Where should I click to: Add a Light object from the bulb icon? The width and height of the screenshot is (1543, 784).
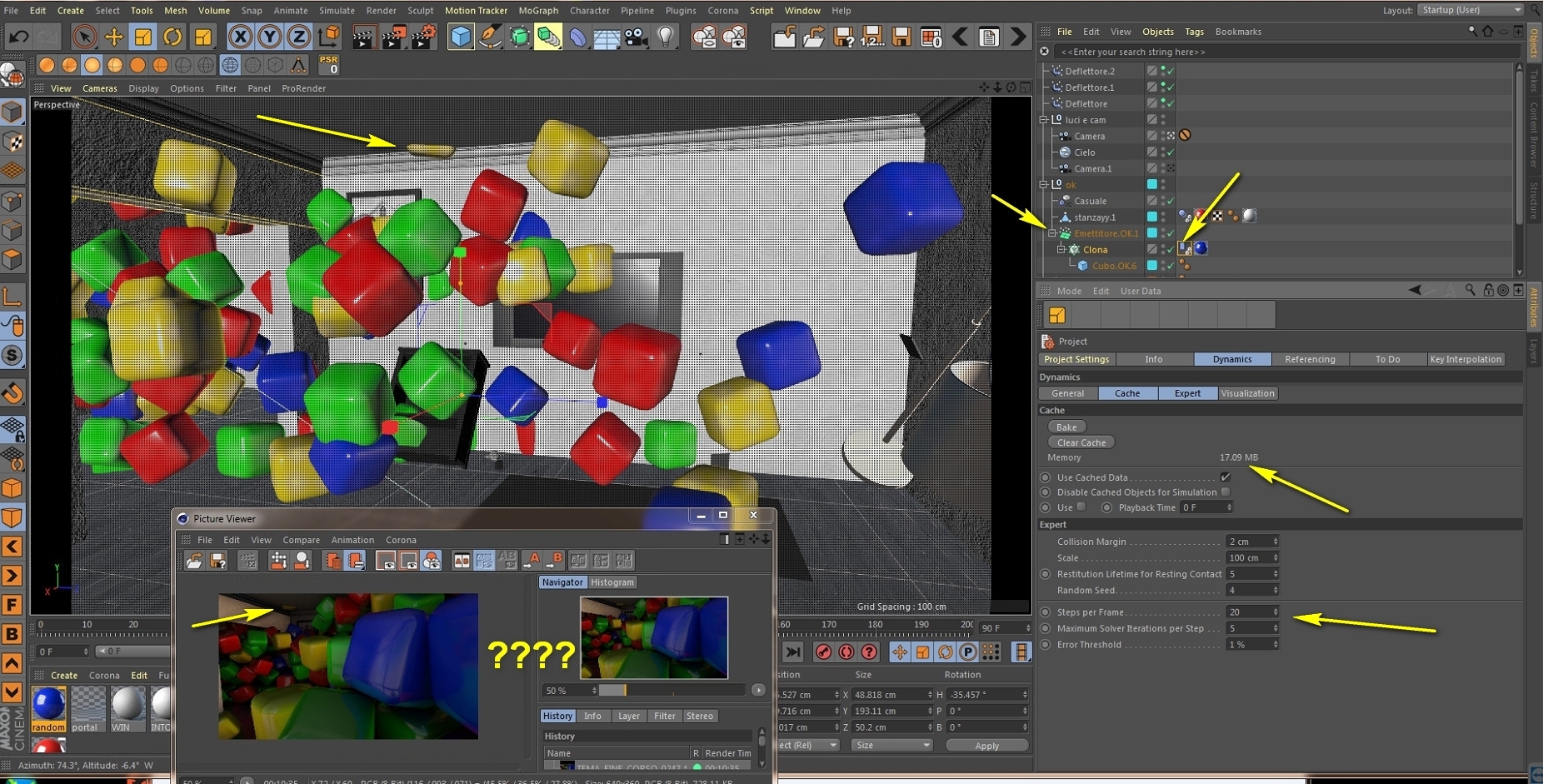pyautogui.click(x=666, y=37)
